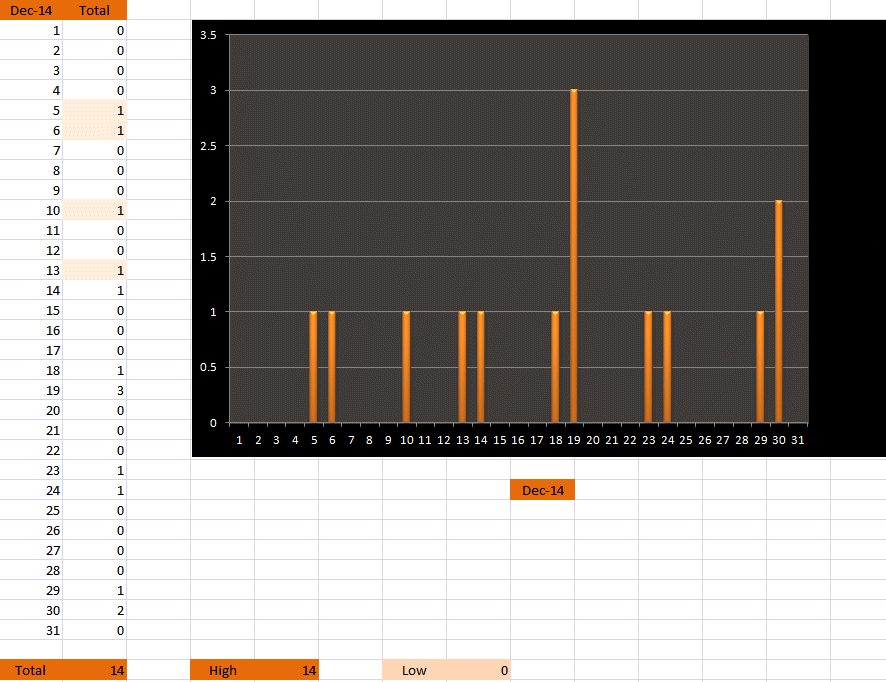Click the 3.5 label on the chart's vertical axis
886x682 pixels.
tap(208, 35)
